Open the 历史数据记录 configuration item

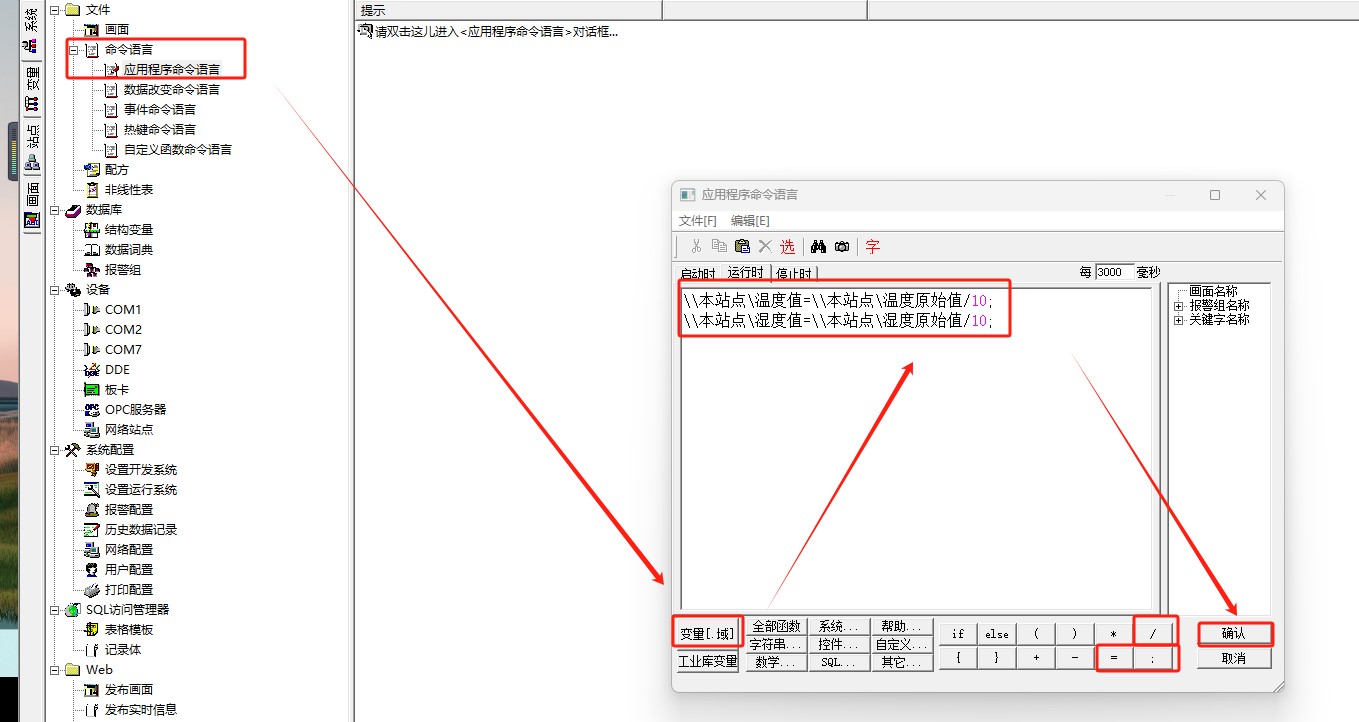click(x=140, y=529)
